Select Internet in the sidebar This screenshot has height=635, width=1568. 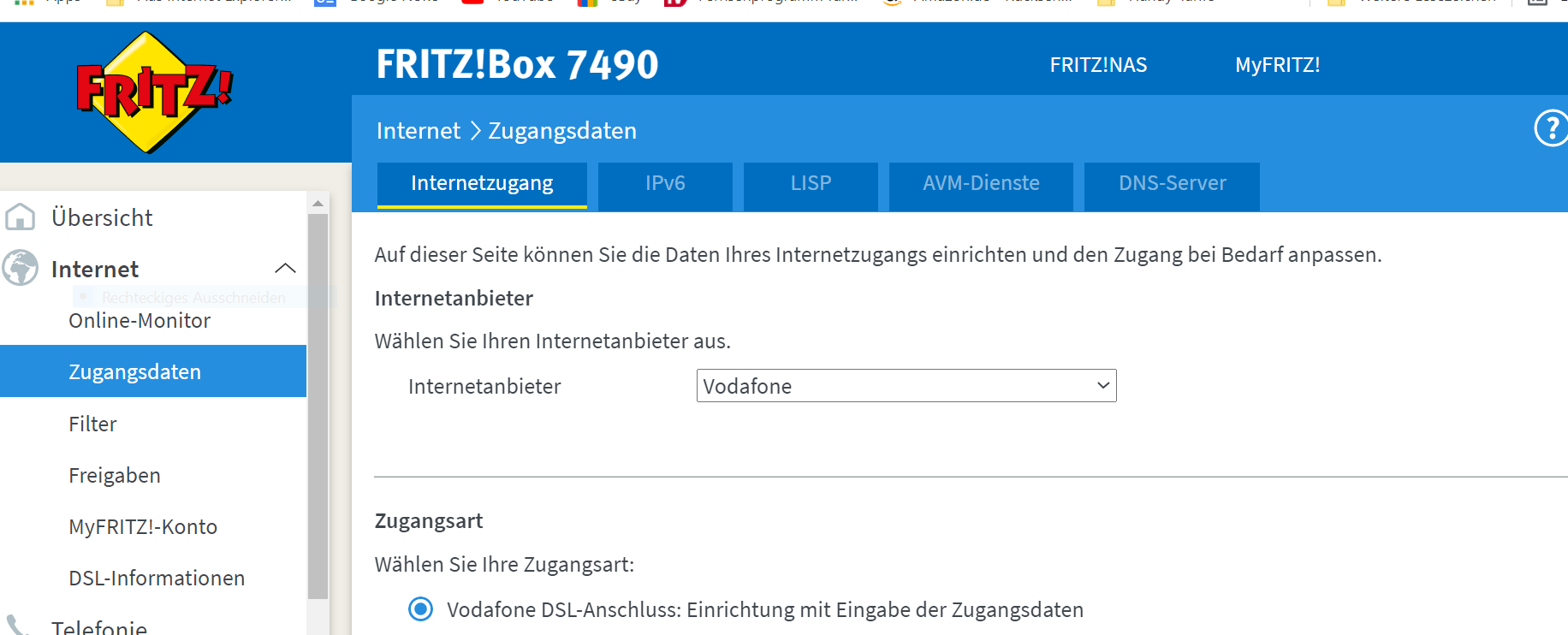94,269
